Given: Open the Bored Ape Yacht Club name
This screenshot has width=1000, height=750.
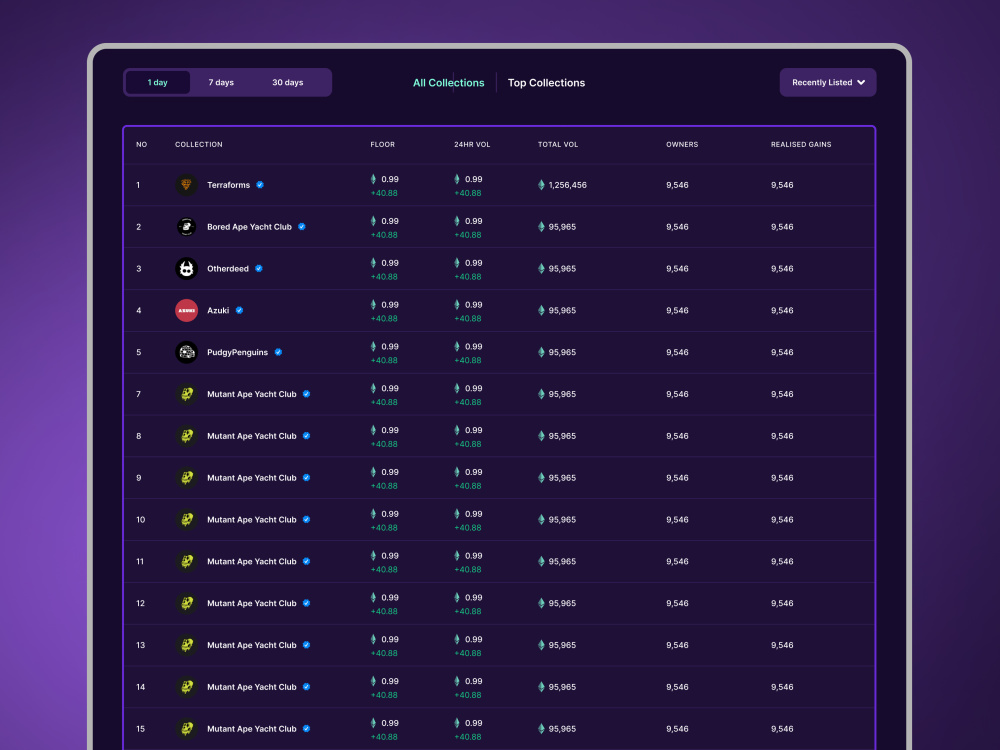Looking at the screenshot, I should 249,226.
